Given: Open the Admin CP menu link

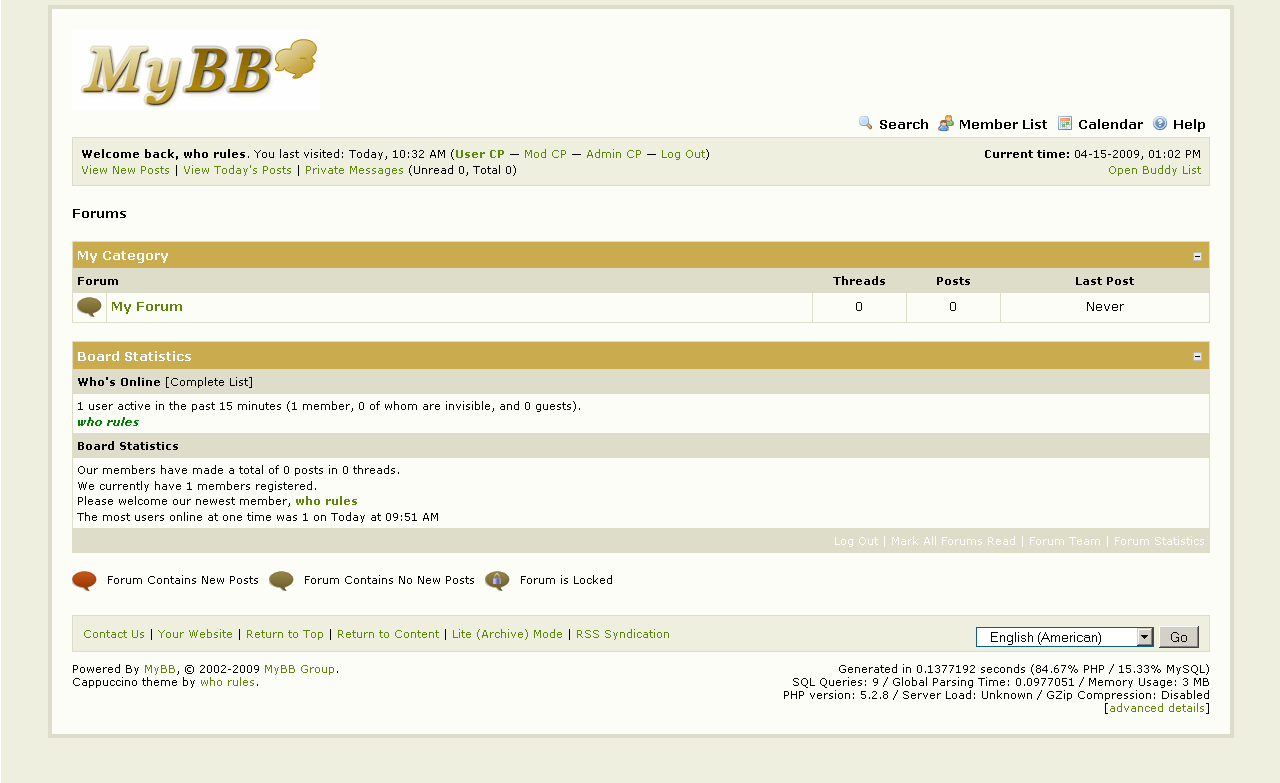Looking at the screenshot, I should pos(614,154).
